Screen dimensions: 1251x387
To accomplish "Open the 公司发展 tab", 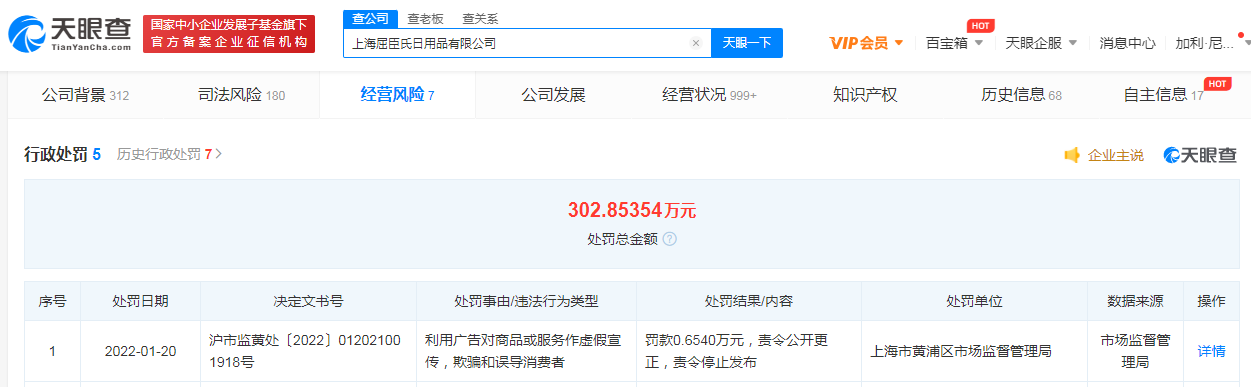I will [x=553, y=96].
